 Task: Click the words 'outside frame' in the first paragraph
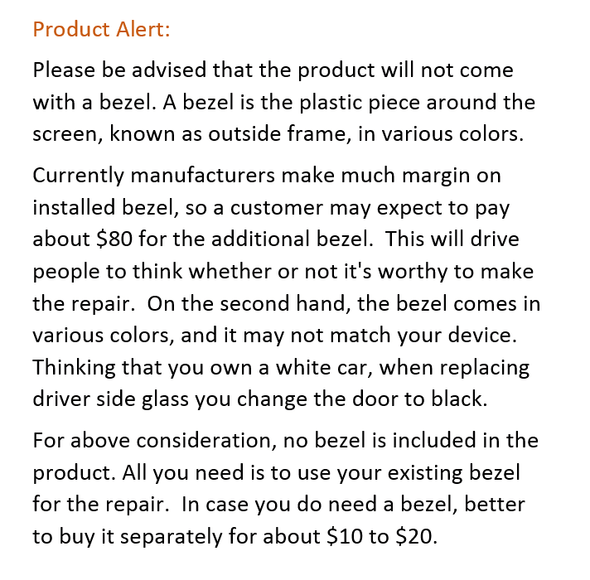(277, 134)
